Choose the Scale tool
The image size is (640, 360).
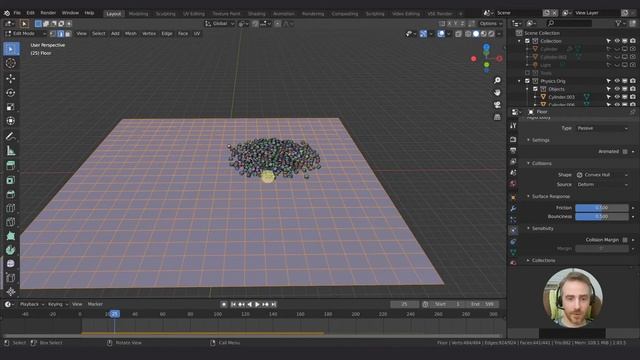11,107
